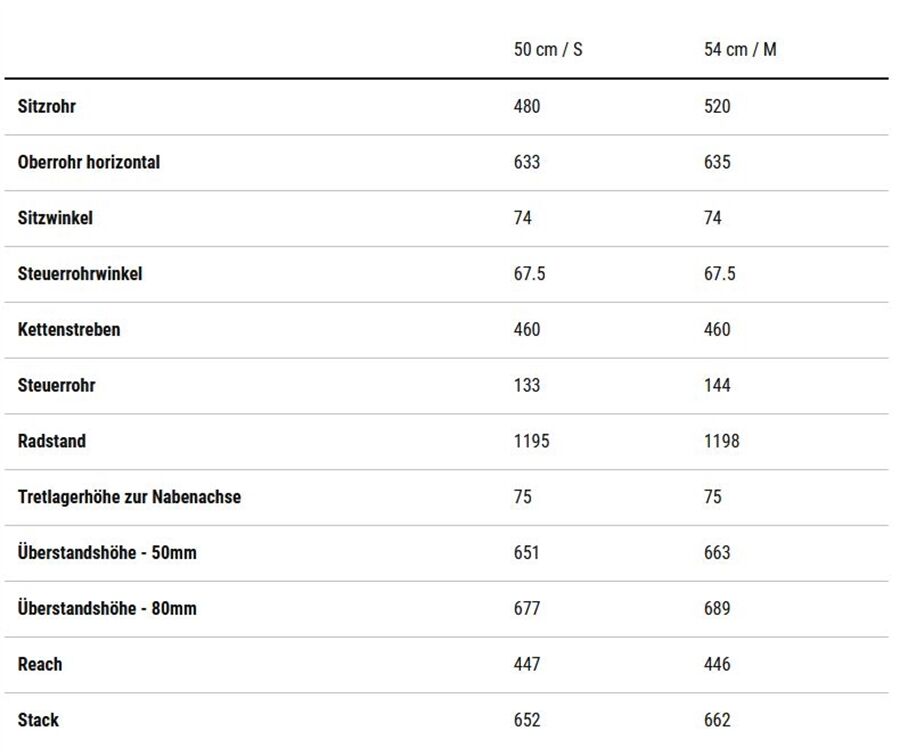Select Reach value 447 for size S
This screenshot has height=756, width=900.
(527, 664)
